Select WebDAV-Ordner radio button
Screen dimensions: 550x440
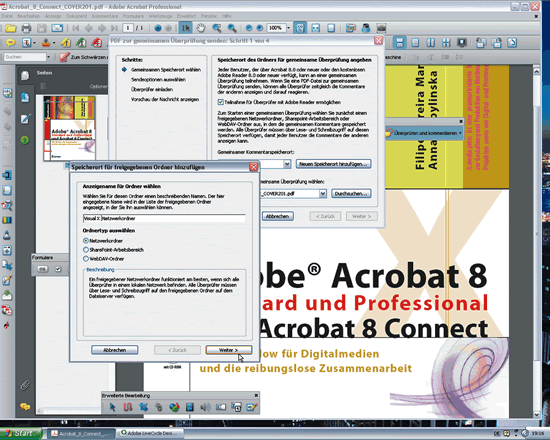pyautogui.click(x=86, y=259)
